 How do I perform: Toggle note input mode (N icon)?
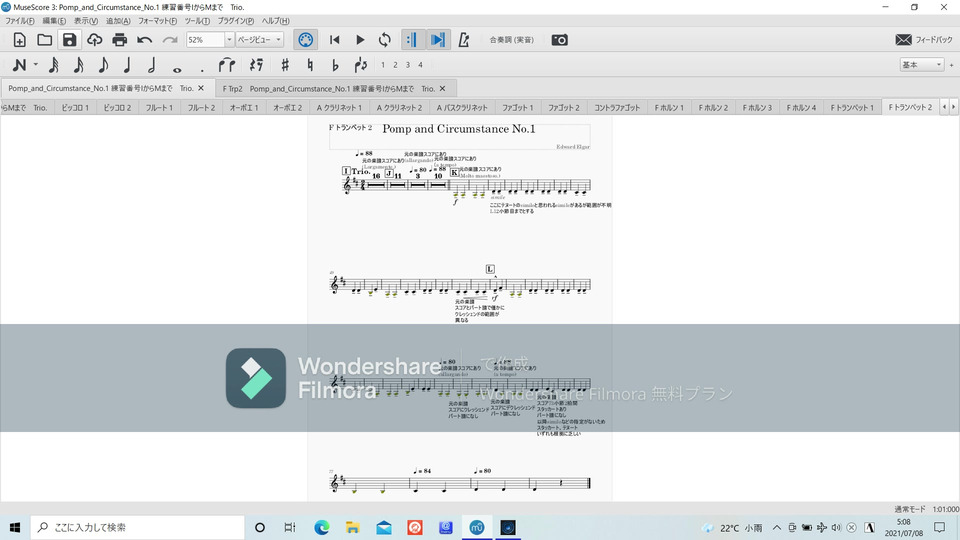click(x=20, y=65)
